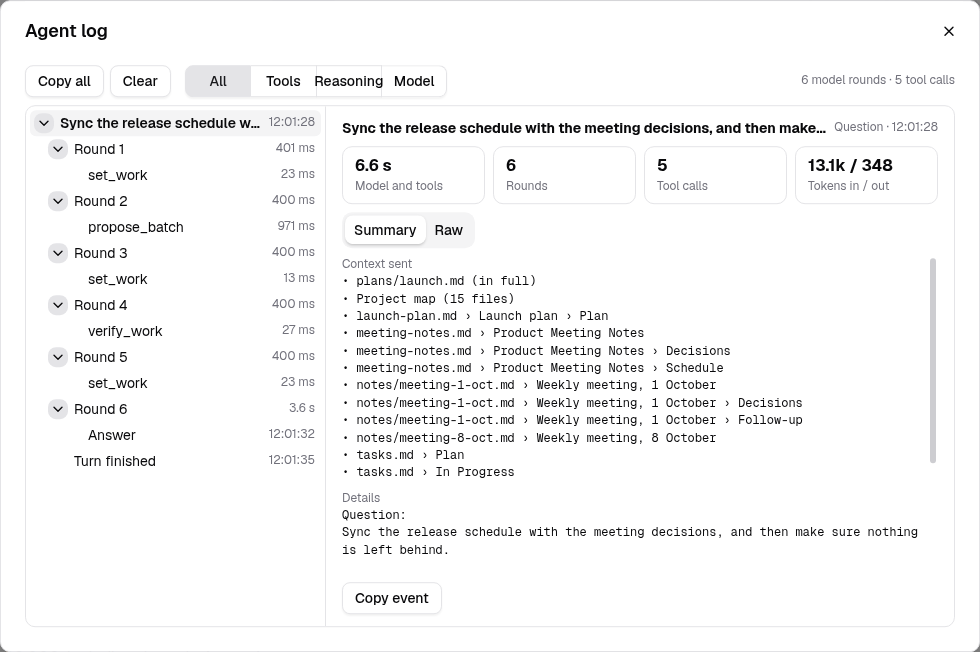Clear the agent log
Viewport: 980px width, 652px height.
tap(140, 81)
